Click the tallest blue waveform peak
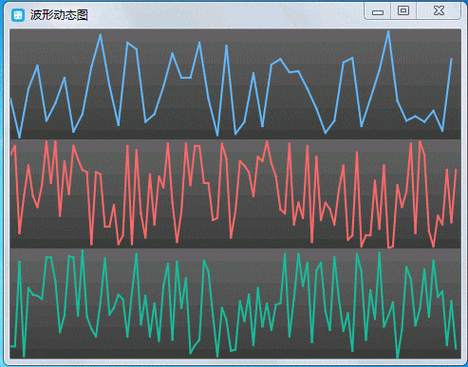The width and height of the screenshot is (468, 367). 388,32
